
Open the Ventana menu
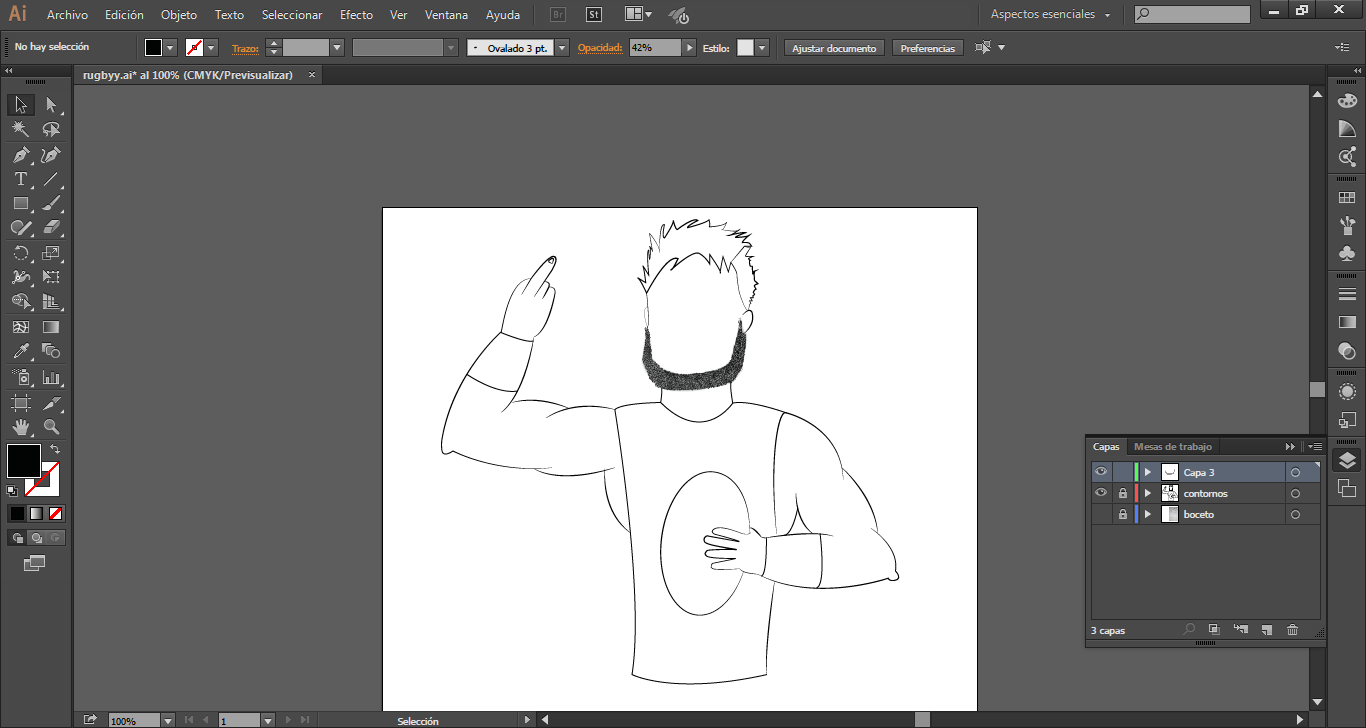pos(445,15)
